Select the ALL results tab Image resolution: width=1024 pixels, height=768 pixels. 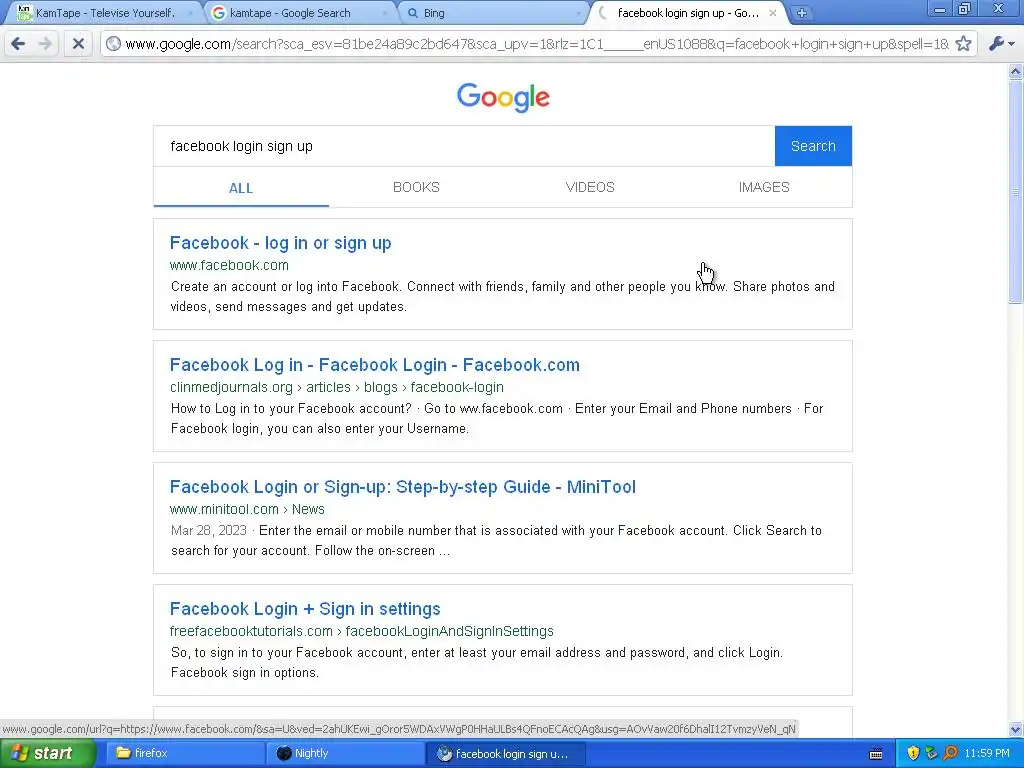(241, 187)
